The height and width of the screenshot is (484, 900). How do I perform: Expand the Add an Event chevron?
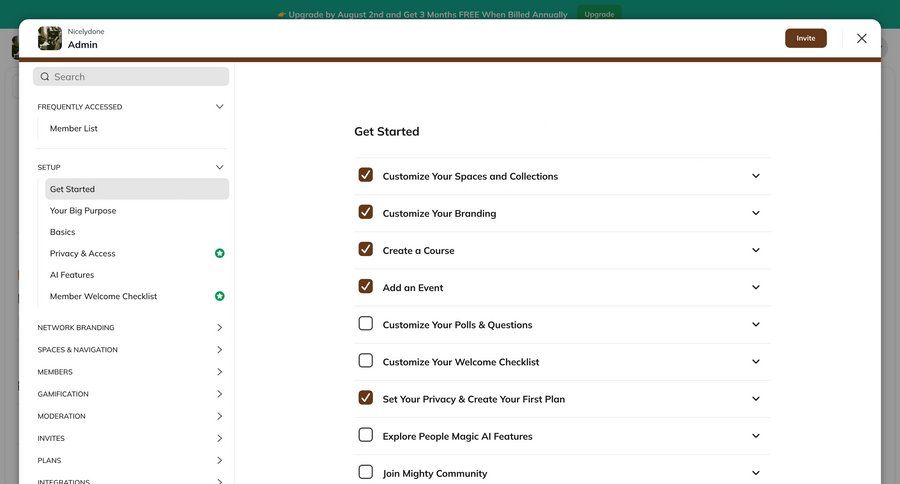(x=756, y=287)
